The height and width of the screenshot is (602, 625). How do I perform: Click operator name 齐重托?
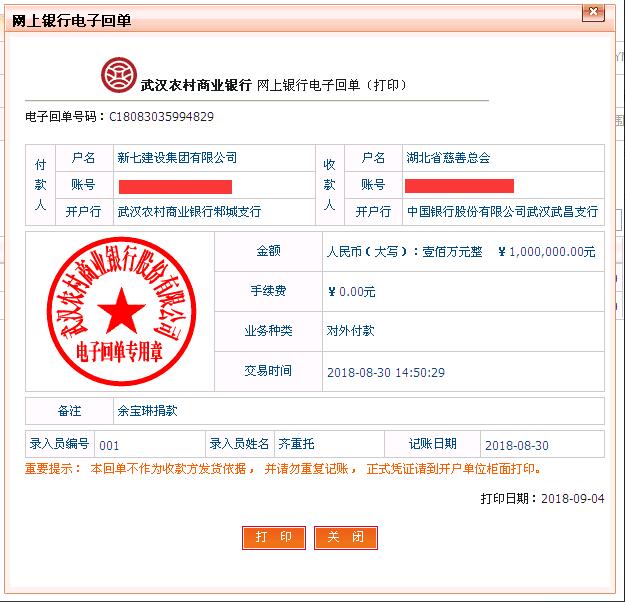coord(297,444)
